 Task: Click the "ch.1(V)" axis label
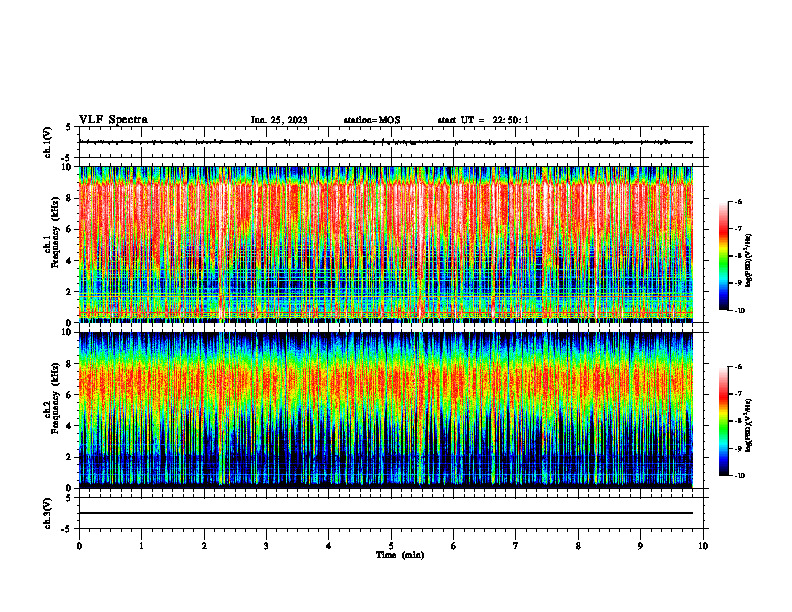pyautogui.click(x=47, y=142)
